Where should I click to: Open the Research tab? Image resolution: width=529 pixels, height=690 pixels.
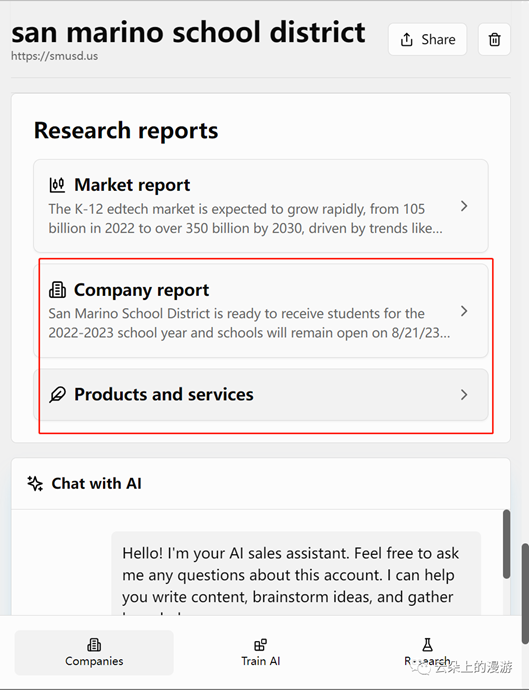[x=427, y=653]
